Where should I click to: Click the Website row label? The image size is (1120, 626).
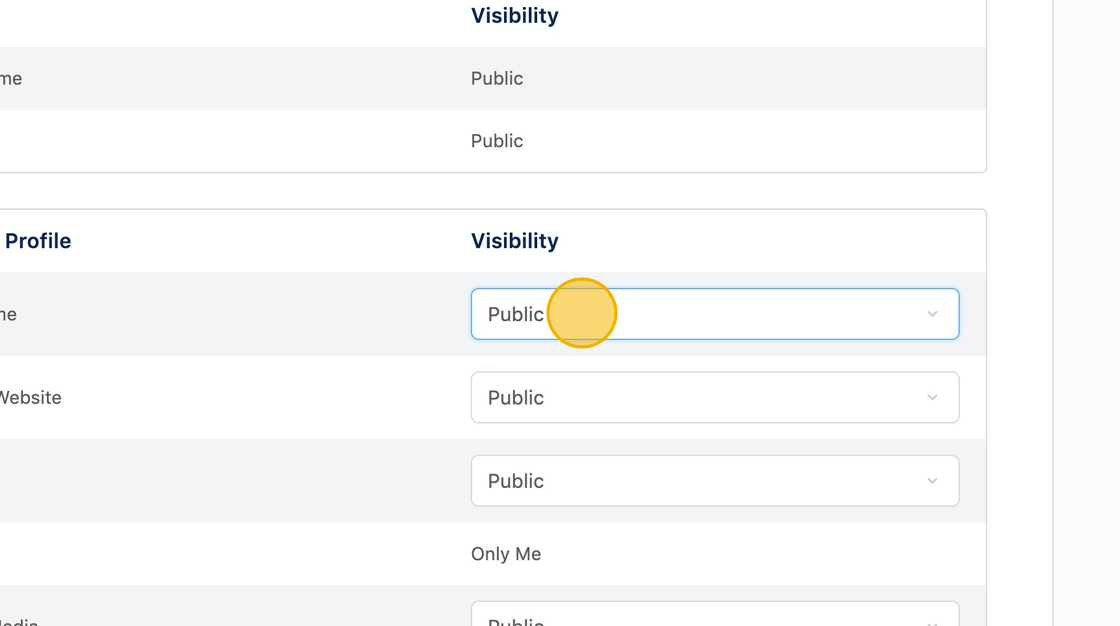click(30, 397)
